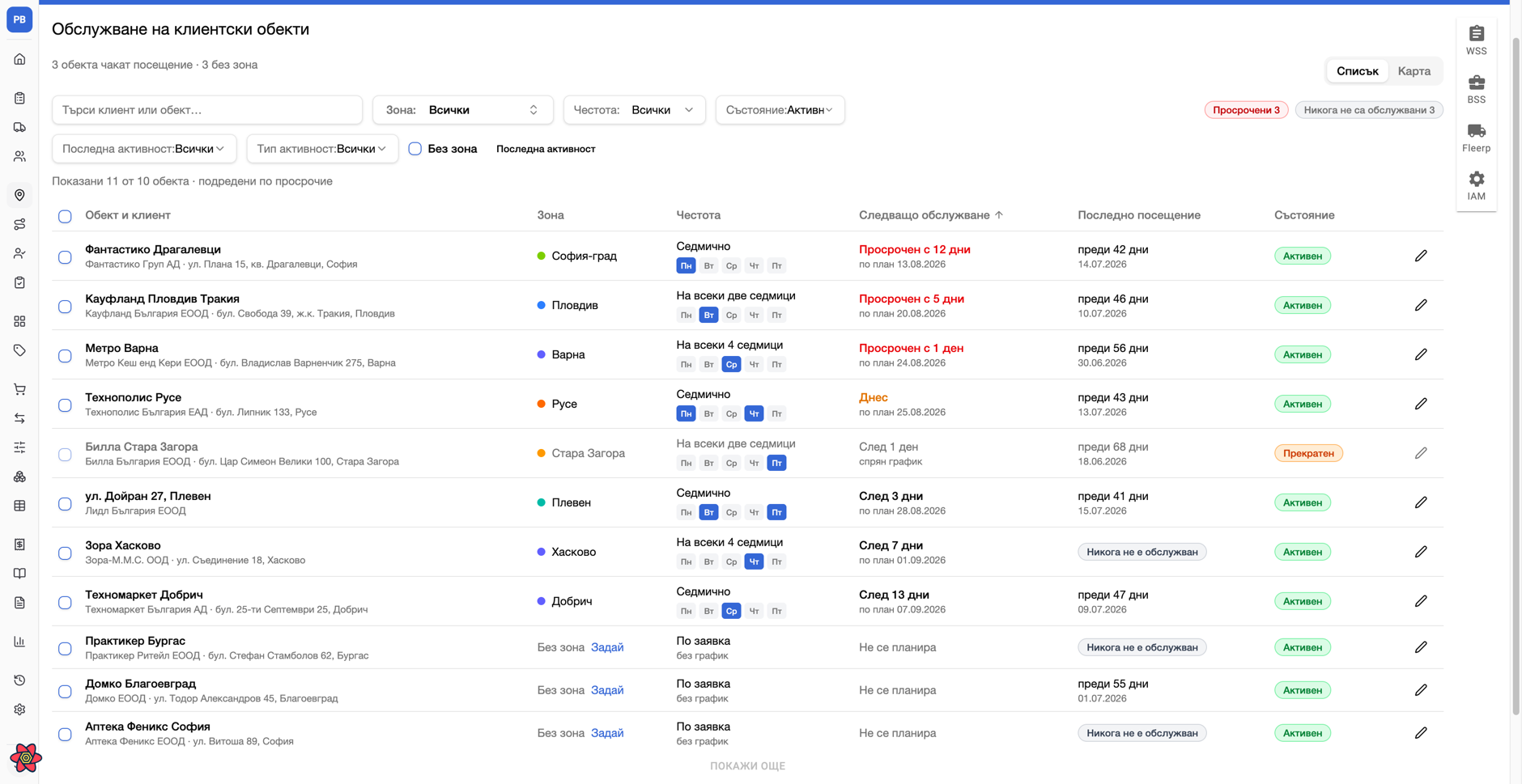Click the Прекратен status badge for Билла Стара Загора

point(1308,453)
